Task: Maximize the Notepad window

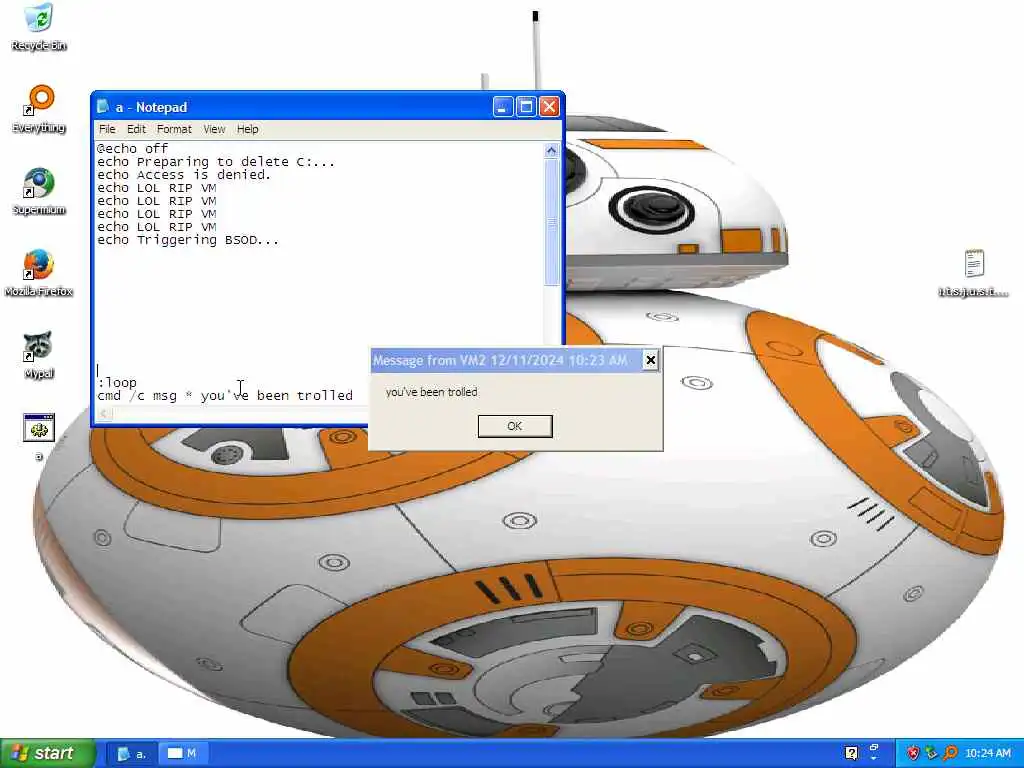Action: (526, 106)
